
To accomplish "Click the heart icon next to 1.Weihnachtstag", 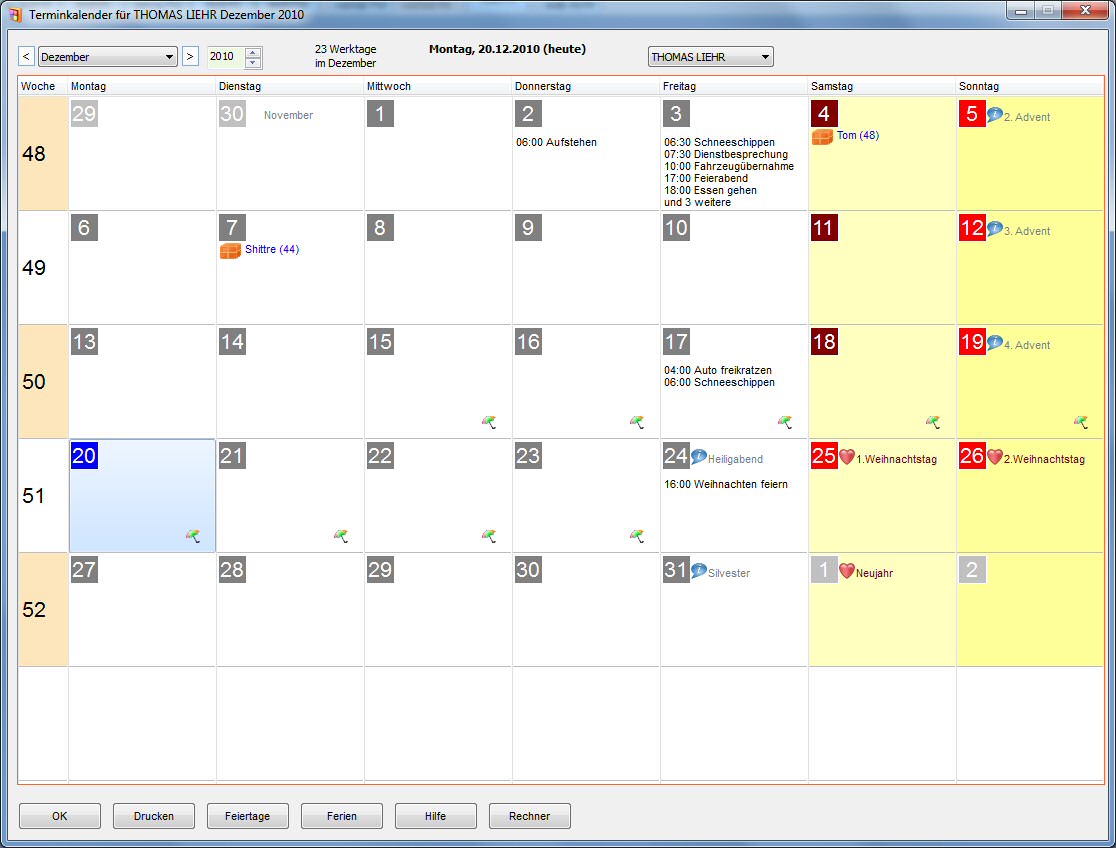I will [849, 455].
